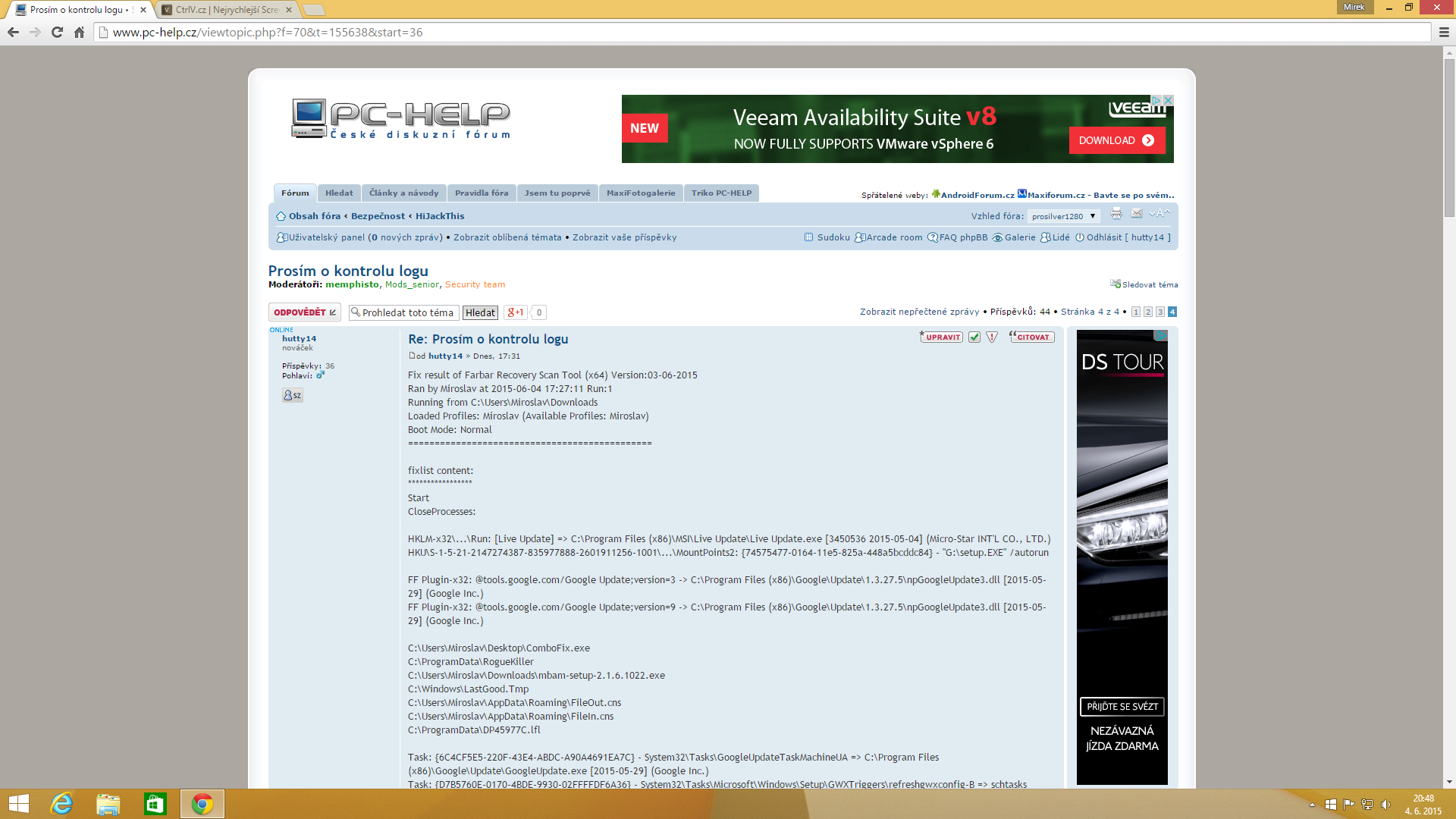Open the Pravidla fóra tab
This screenshot has width=1456, height=819.
pos(482,193)
